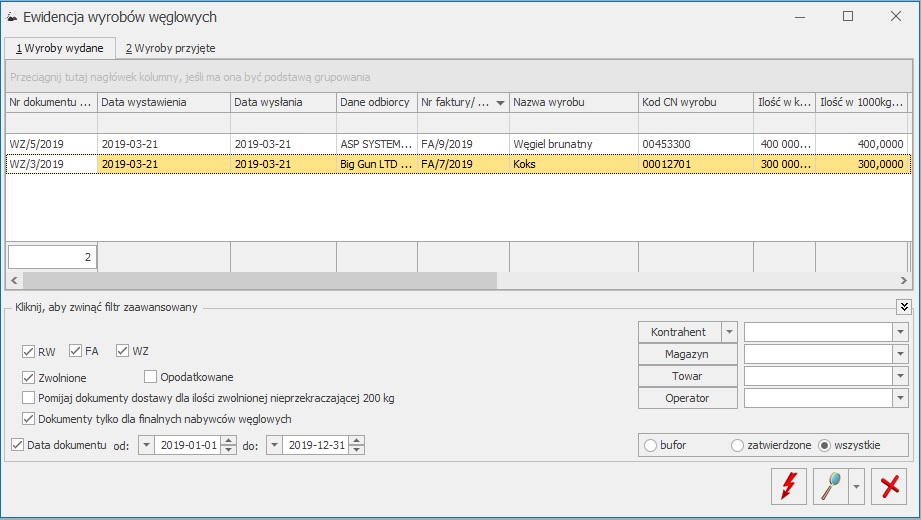Select the bufor radio button
This screenshot has width=921, height=520.
point(653,445)
